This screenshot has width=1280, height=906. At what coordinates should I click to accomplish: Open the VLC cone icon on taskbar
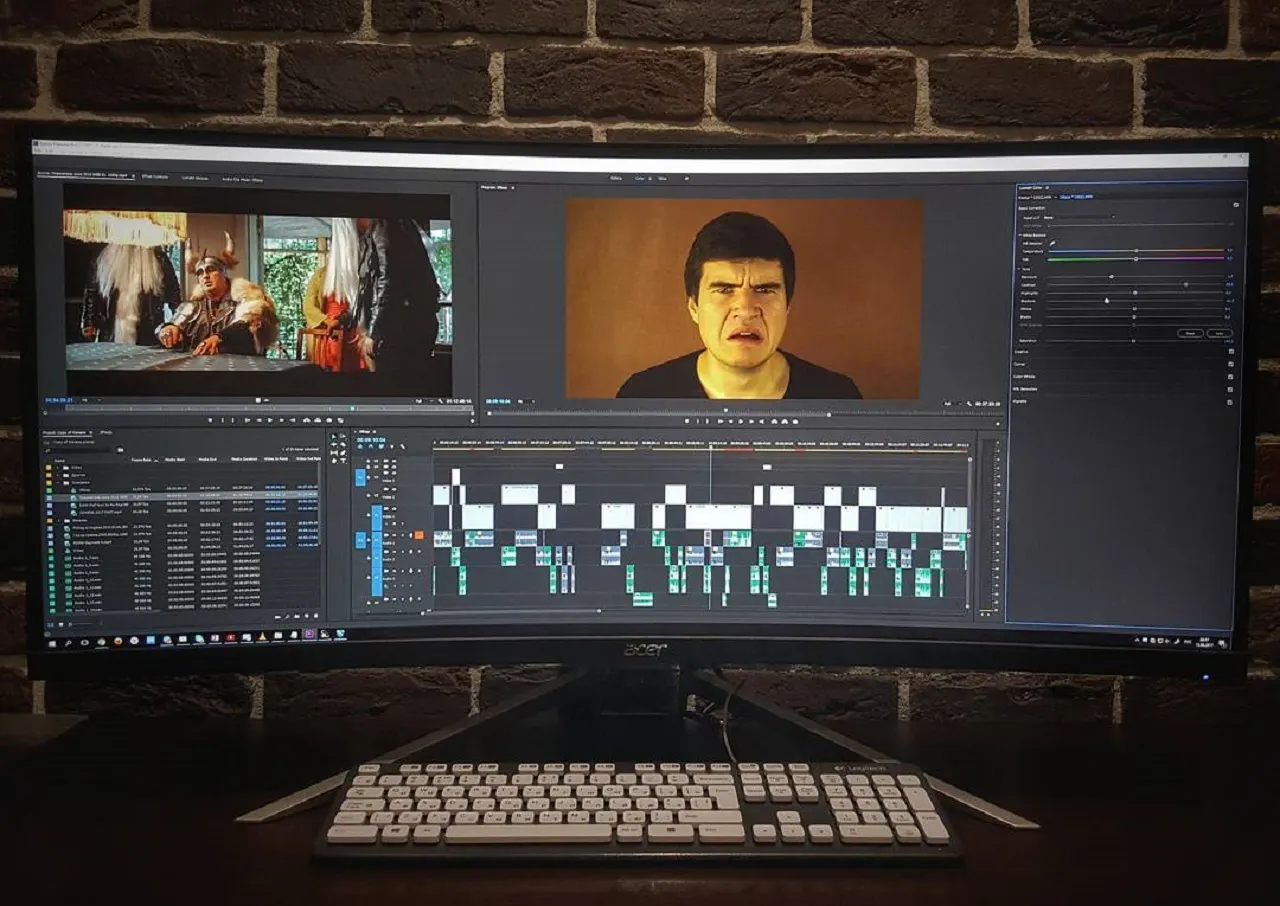262,636
